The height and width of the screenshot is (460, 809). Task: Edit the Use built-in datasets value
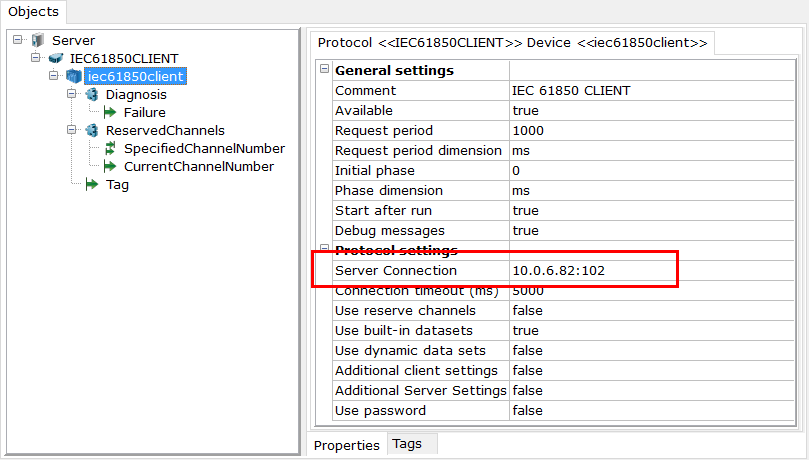click(x=652, y=331)
